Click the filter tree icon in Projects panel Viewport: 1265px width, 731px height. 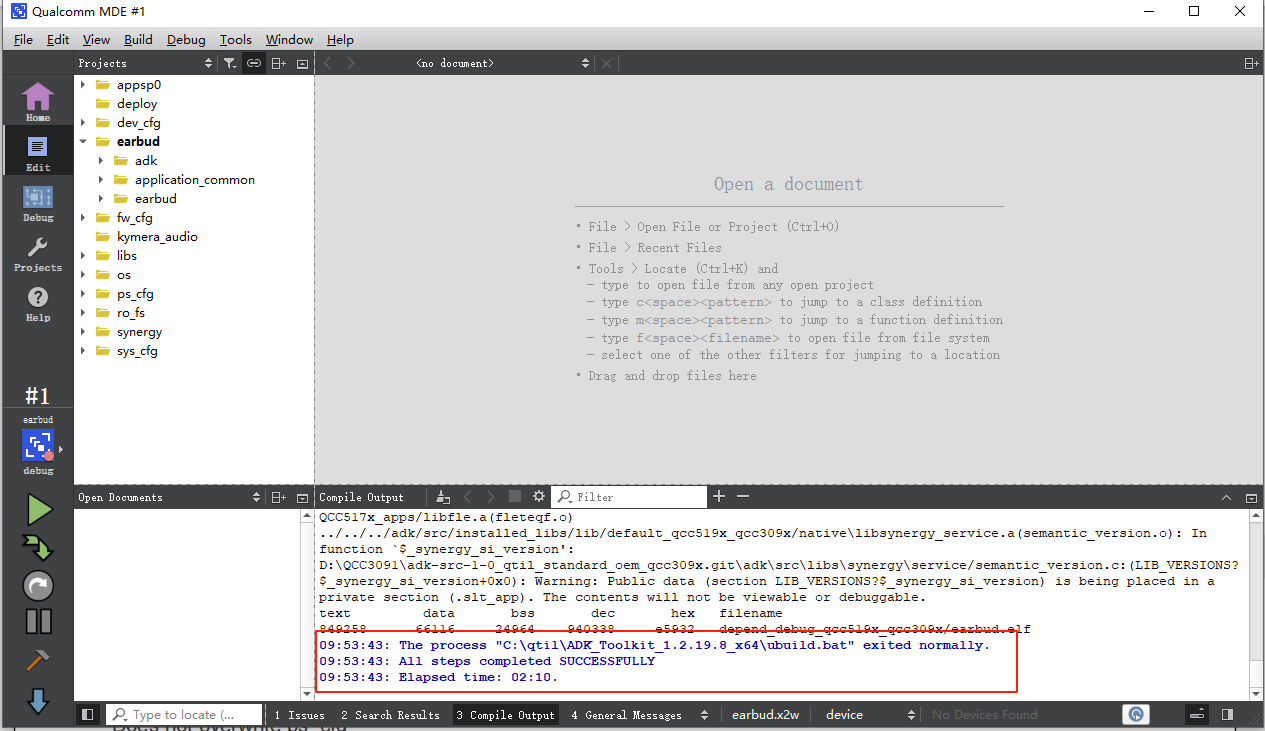[230, 63]
